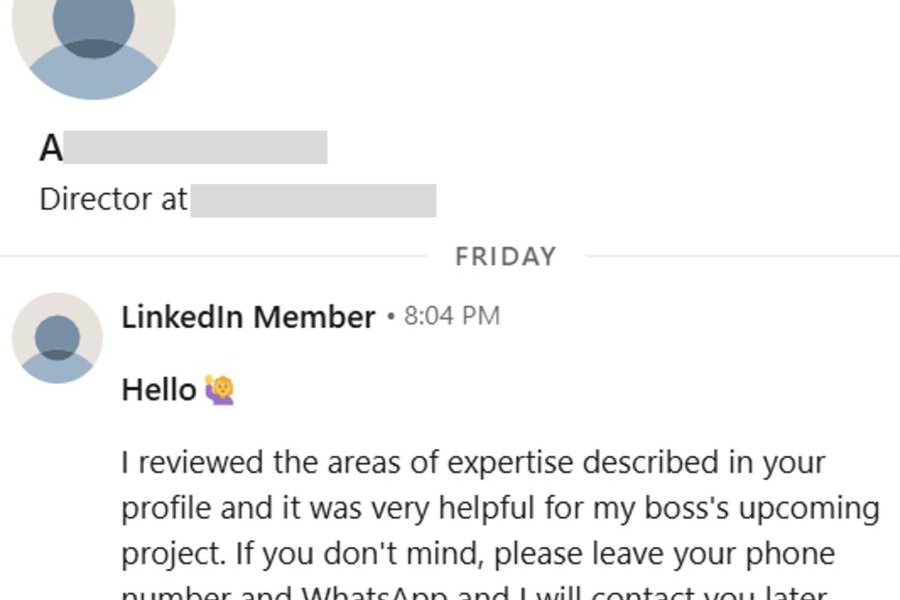Click the "LinkedIn Member" sender name
This screenshot has width=900, height=600.
pos(248,317)
